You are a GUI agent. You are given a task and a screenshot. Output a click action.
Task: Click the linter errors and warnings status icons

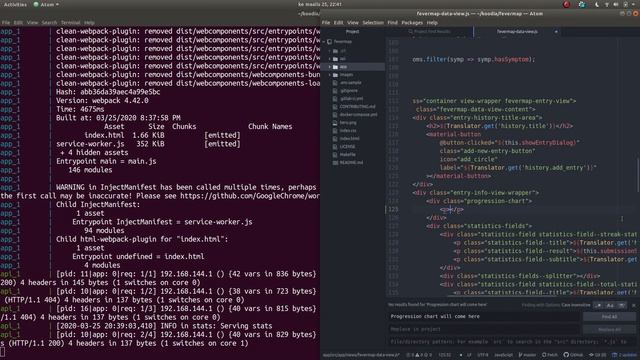pos(419,355)
